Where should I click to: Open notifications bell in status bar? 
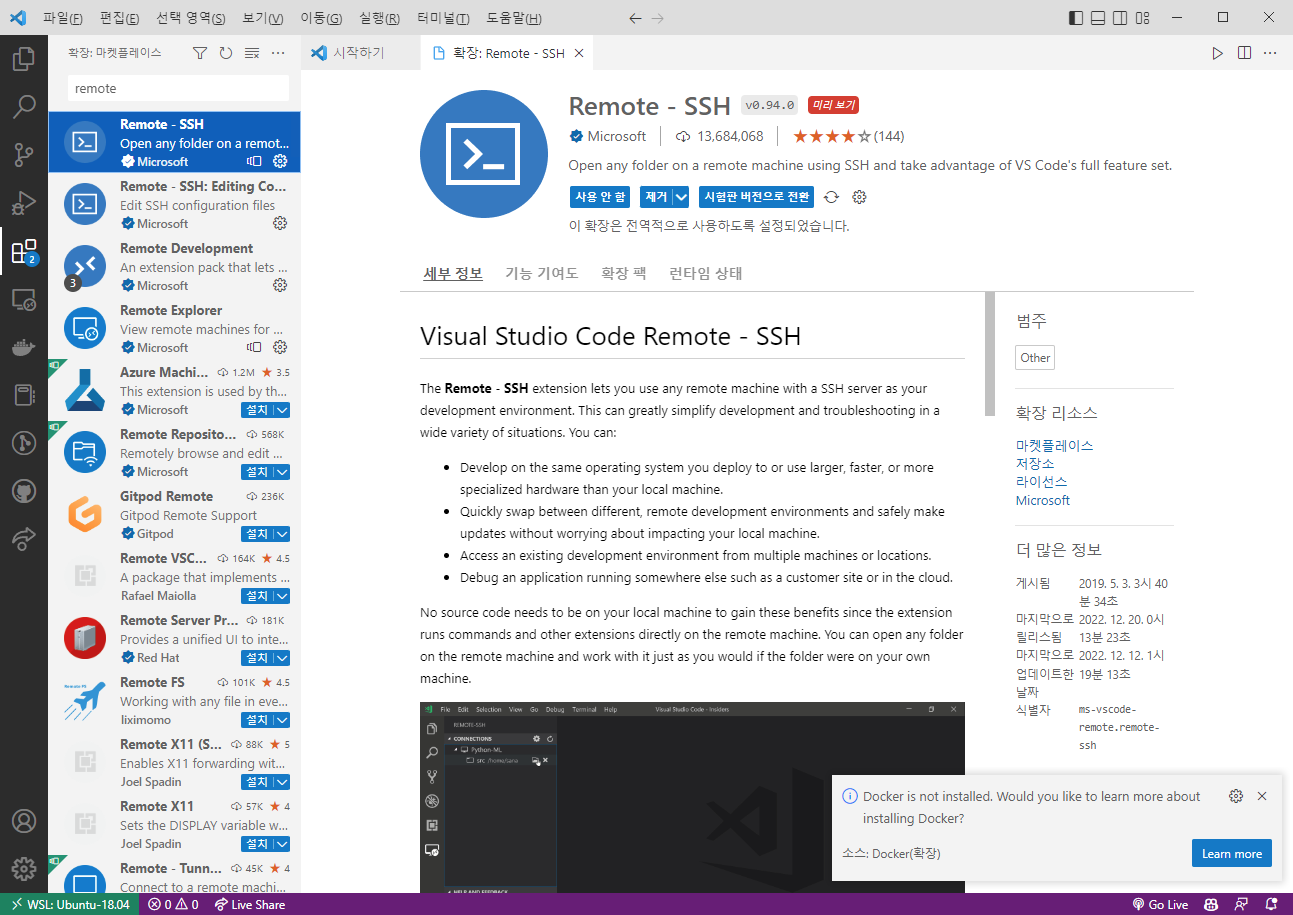pyautogui.click(x=1270, y=904)
